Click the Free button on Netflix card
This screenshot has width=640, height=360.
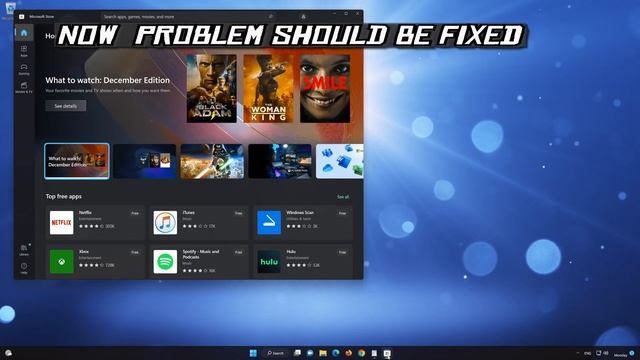click(135, 213)
